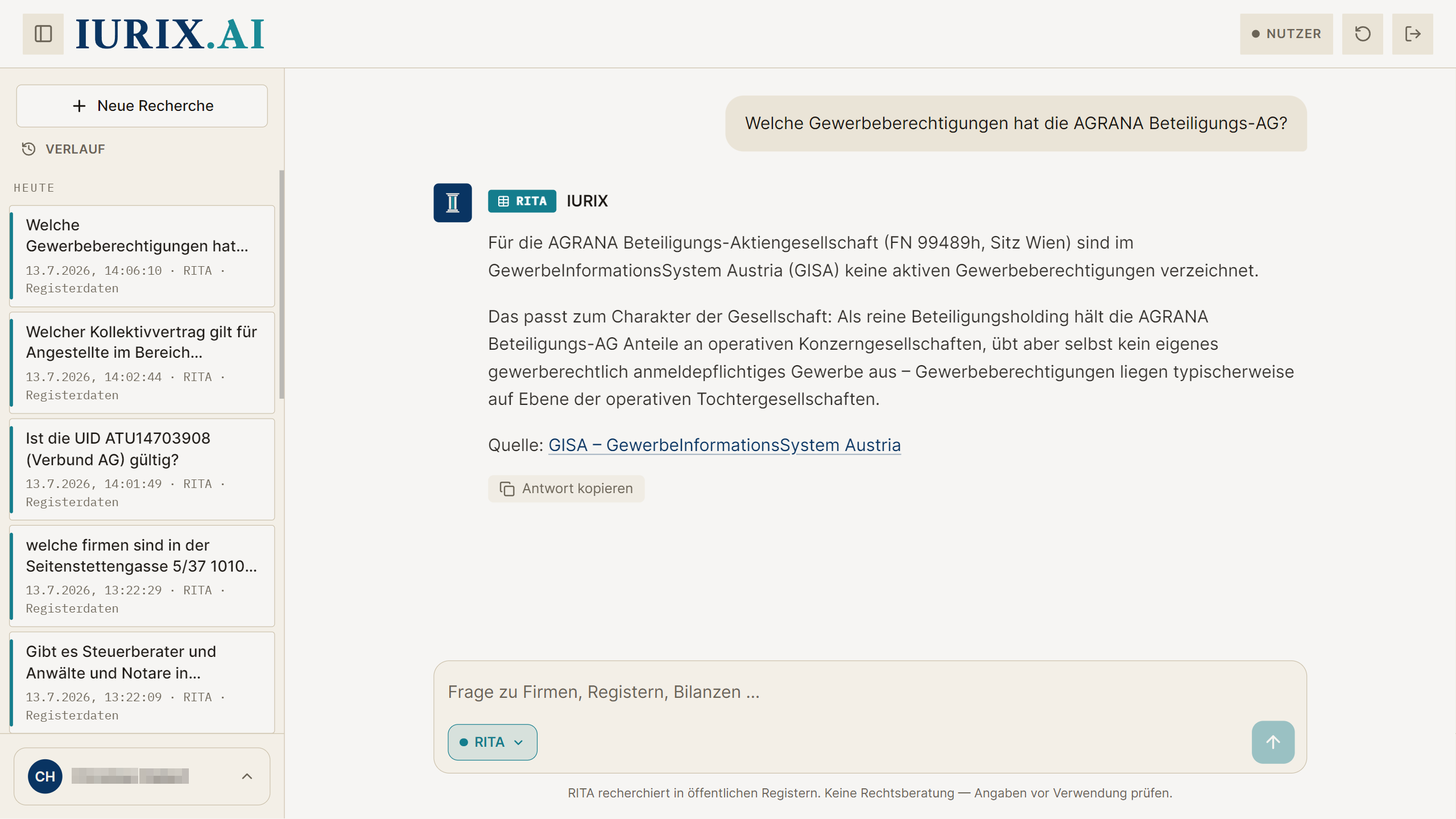
Task: Click the VERLAUF label text
Action: point(75,149)
